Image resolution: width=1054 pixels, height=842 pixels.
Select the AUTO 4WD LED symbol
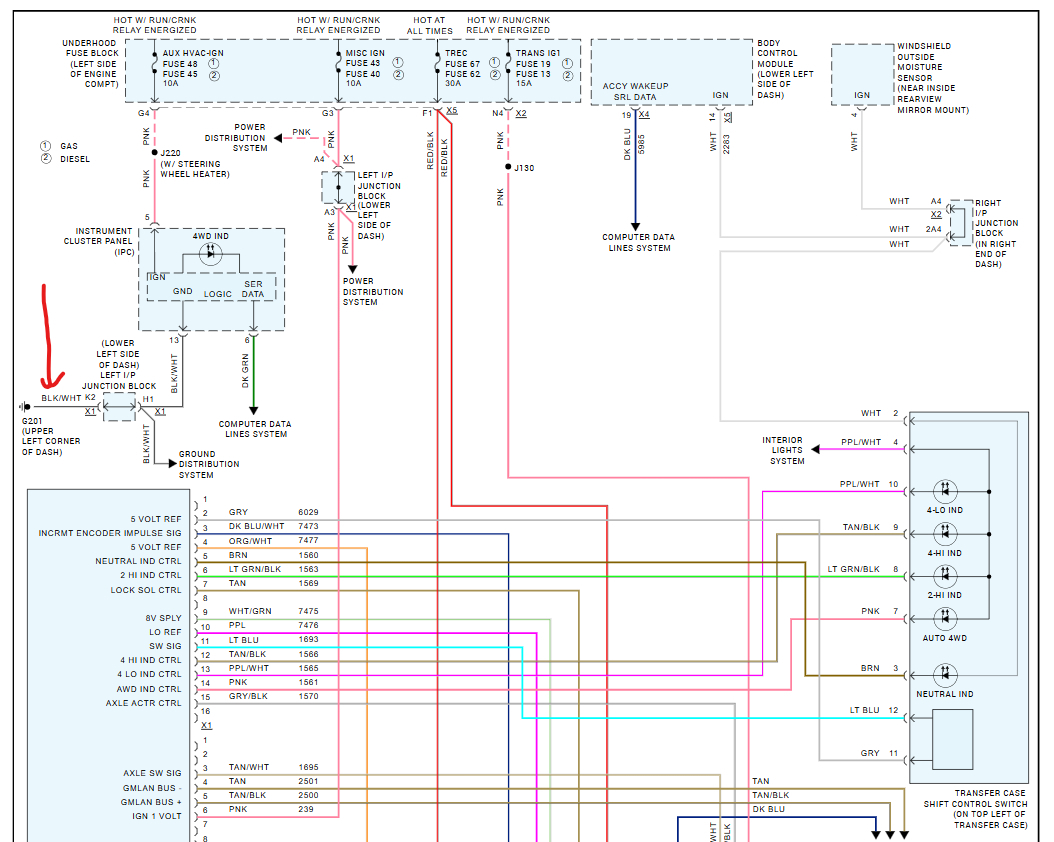(x=945, y=618)
